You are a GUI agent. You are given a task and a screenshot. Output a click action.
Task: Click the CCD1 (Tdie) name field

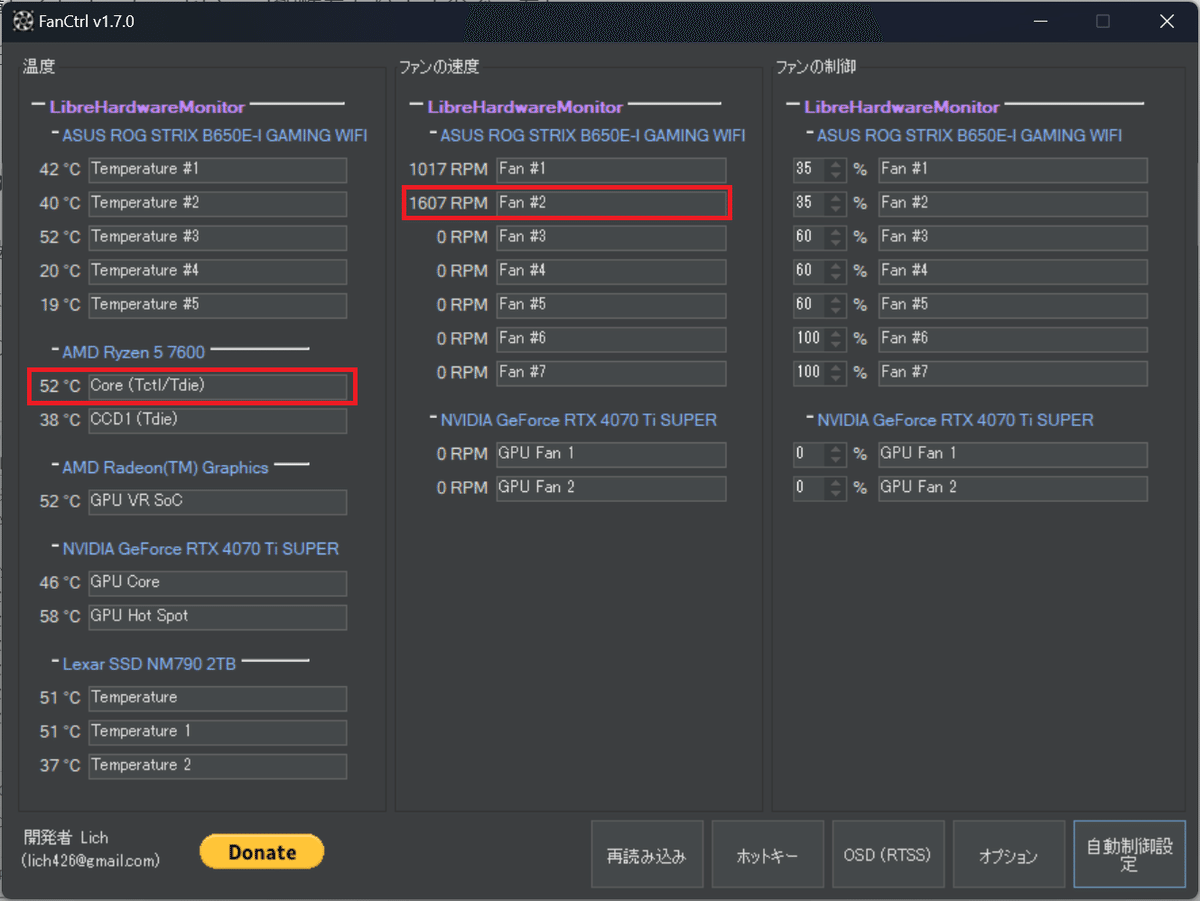tap(218, 420)
